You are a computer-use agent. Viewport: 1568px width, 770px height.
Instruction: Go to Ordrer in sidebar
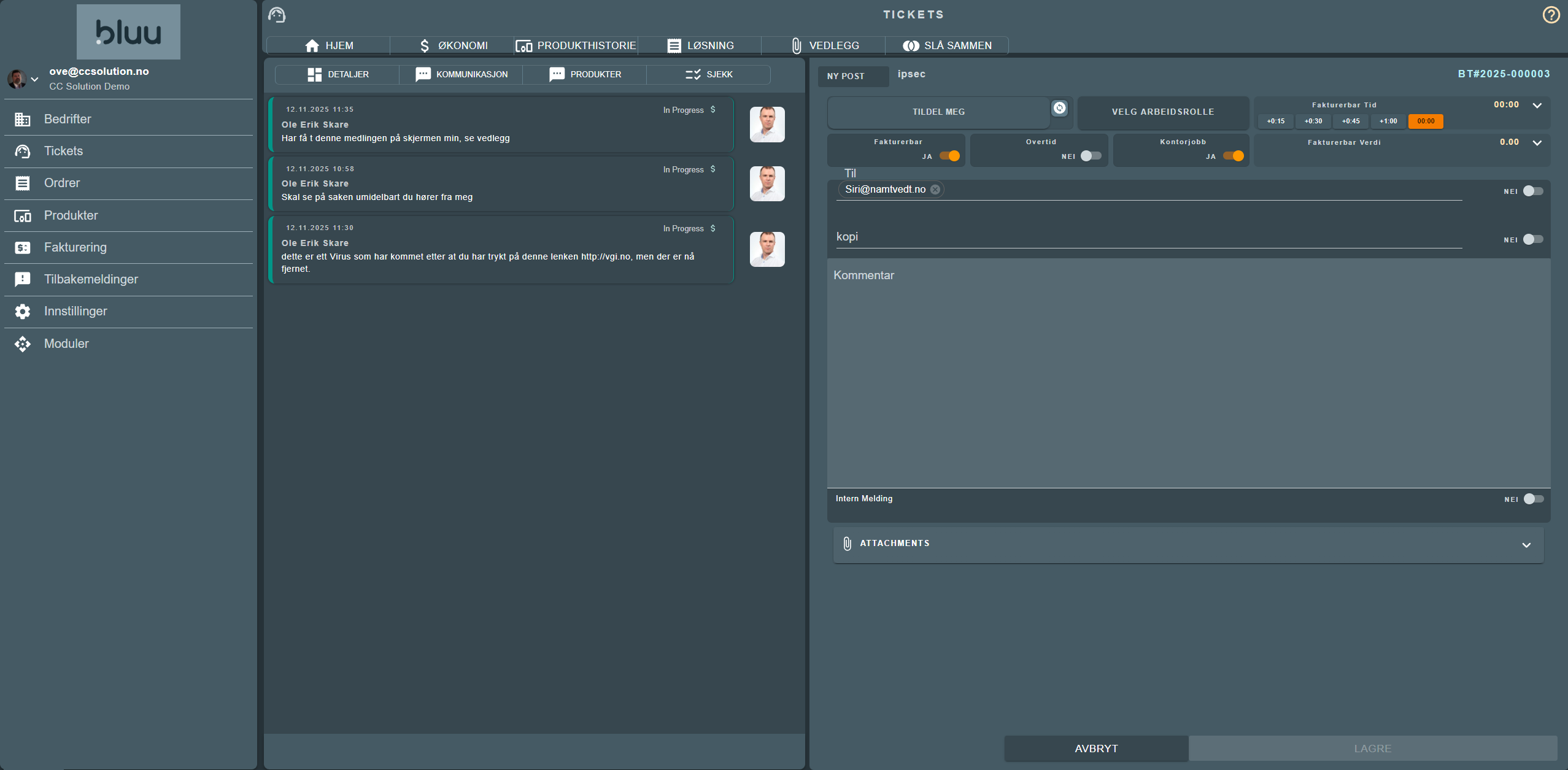click(129, 183)
